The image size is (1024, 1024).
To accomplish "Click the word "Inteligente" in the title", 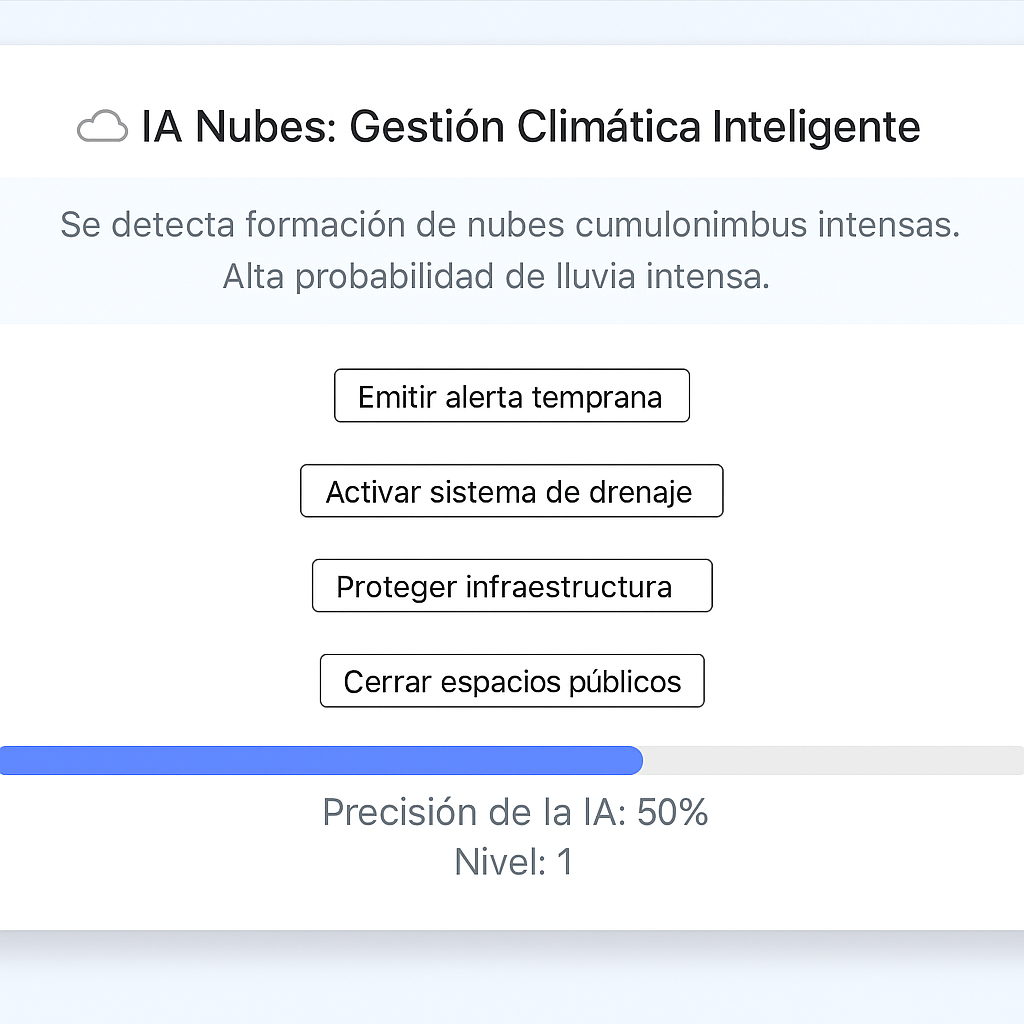I will point(816,127).
